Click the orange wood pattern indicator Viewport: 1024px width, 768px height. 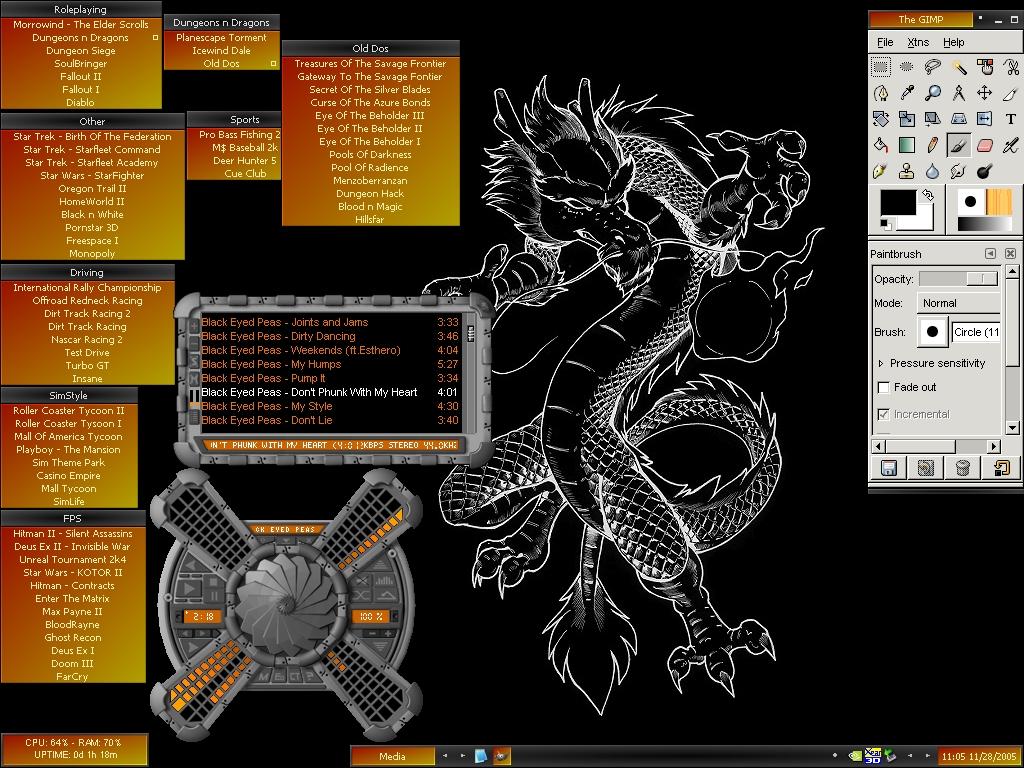coord(998,202)
